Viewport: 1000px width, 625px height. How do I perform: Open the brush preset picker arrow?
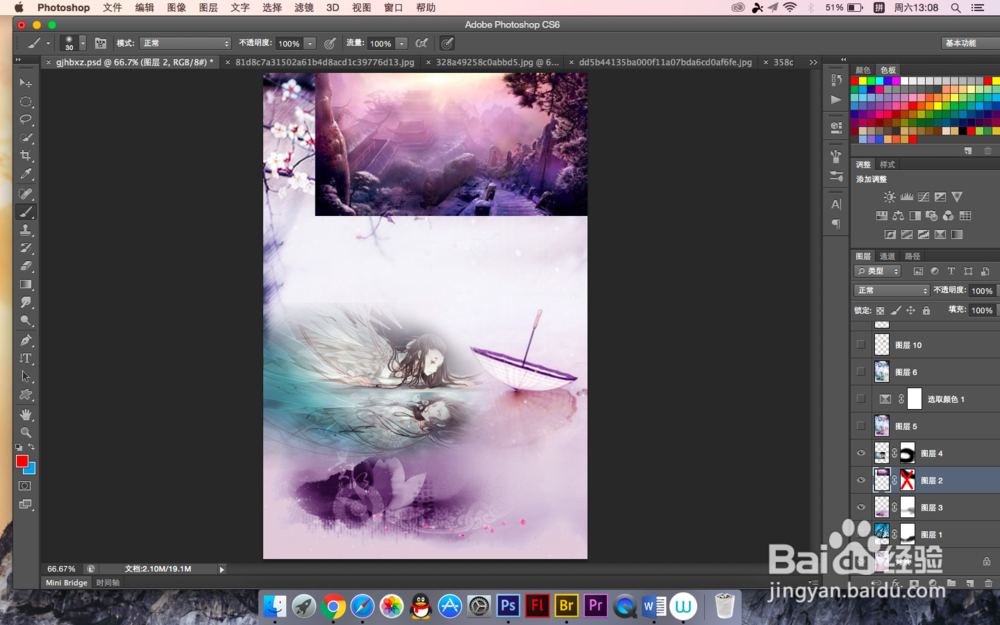pyautogui.click(x=82, y=43)
